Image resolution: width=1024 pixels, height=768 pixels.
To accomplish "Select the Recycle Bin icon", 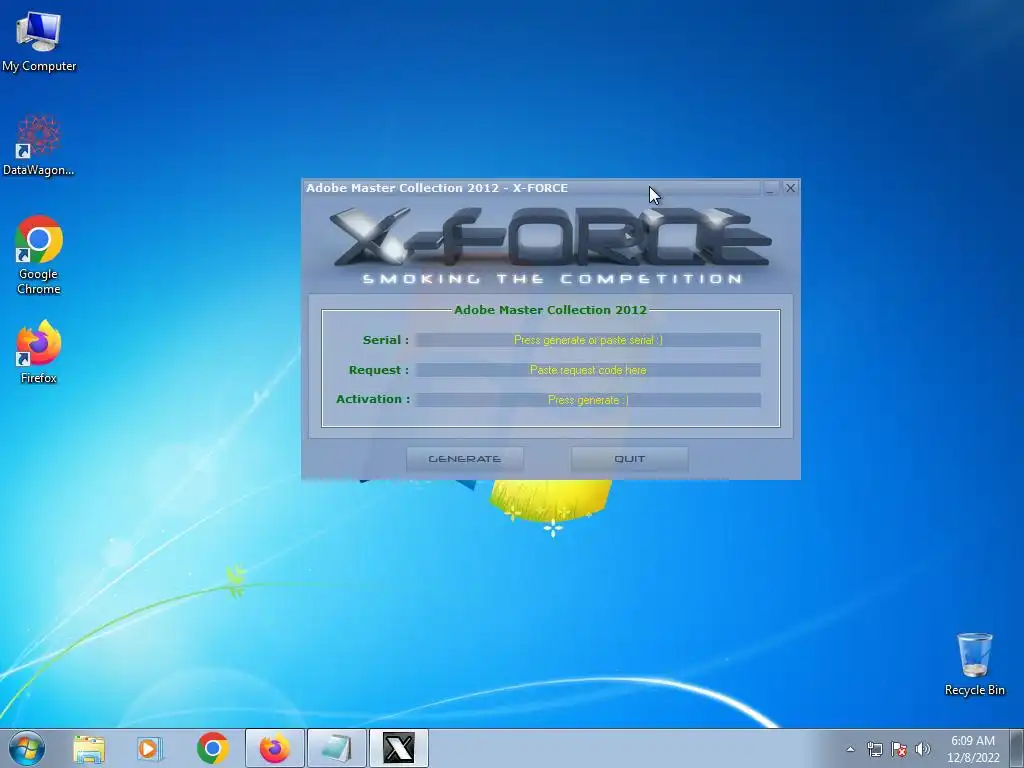I will coord(974,664).
